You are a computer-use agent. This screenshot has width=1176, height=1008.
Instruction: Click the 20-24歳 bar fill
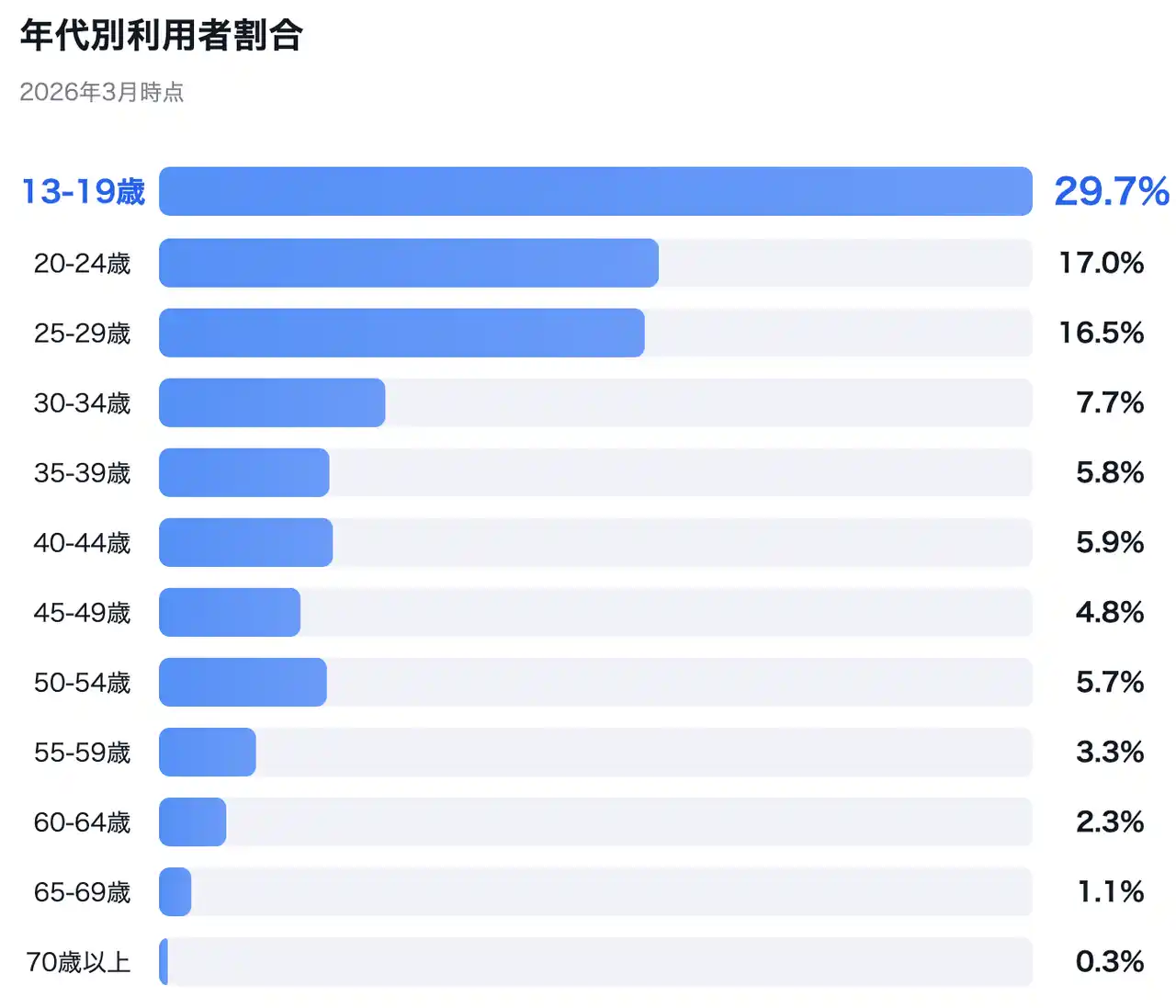coord(409,263)
